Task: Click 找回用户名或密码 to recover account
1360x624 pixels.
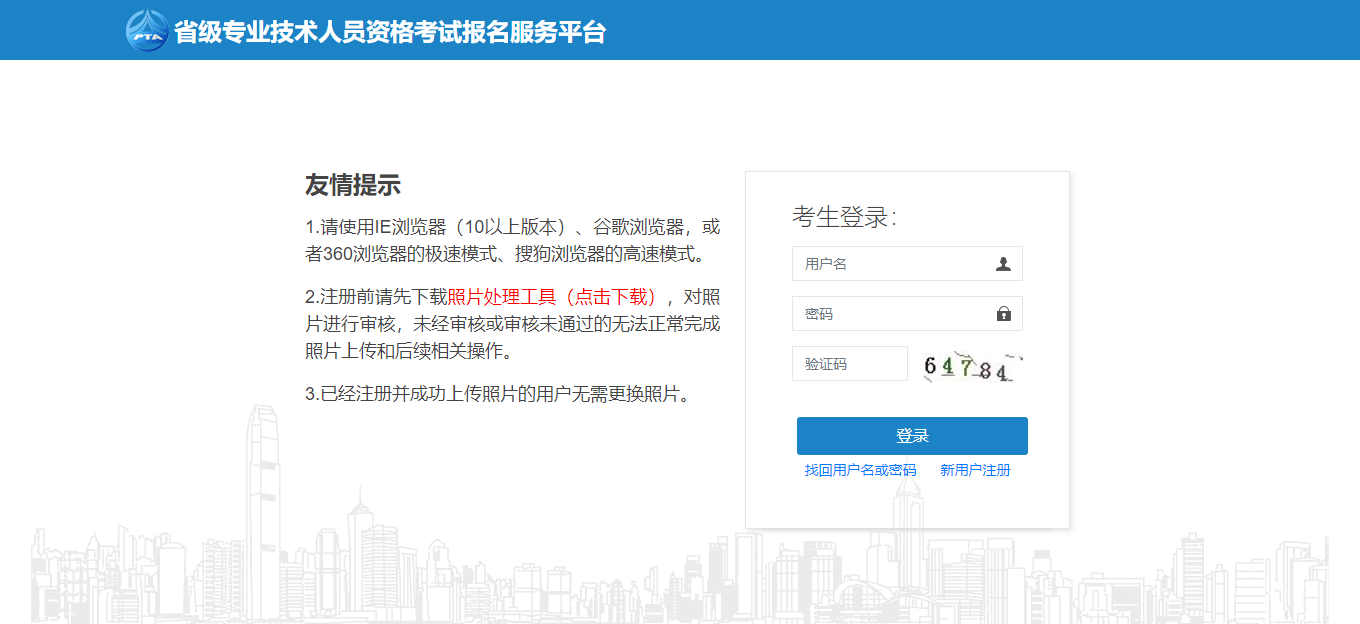Action: (862, 469)
